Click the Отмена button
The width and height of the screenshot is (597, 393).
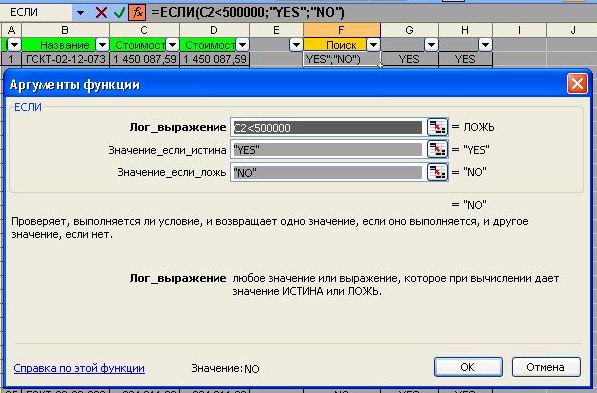546,367
